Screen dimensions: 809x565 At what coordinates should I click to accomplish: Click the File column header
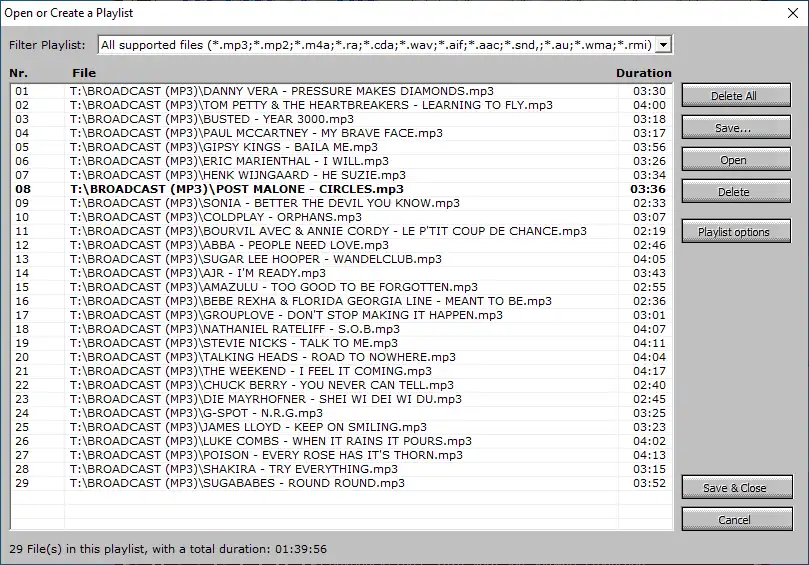click(84, 73)
